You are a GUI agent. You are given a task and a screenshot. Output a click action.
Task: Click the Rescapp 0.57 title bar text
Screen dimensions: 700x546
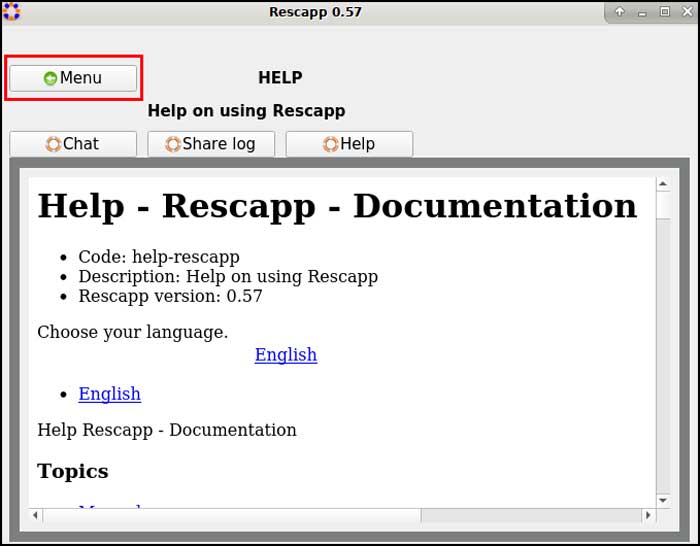click(x=315, y=12)
